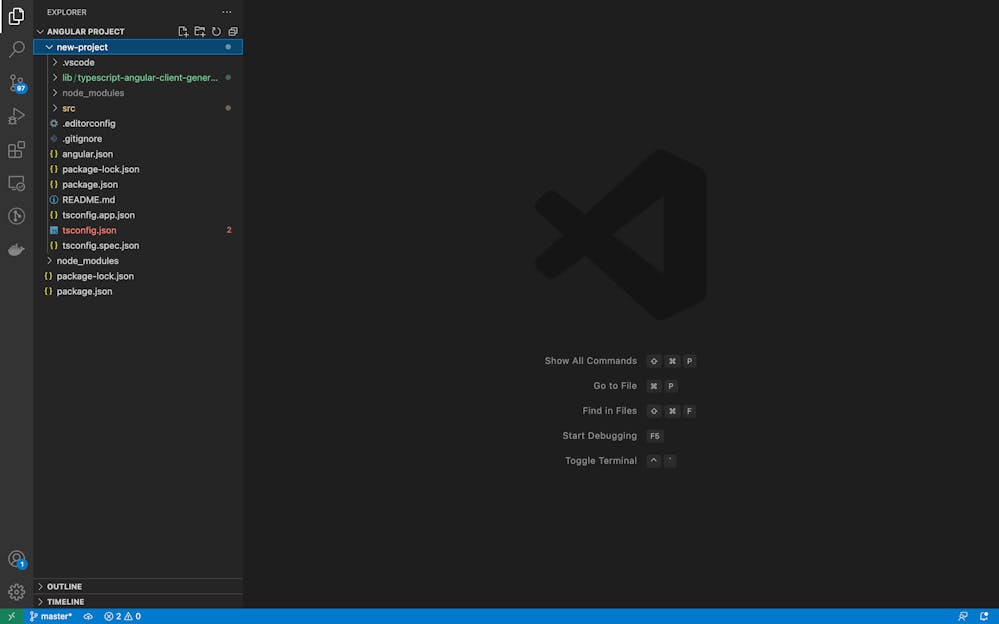This screenshot has width=999, height=624.
Task: Click the master branch in status bar
Action: [x=50, y=617]
